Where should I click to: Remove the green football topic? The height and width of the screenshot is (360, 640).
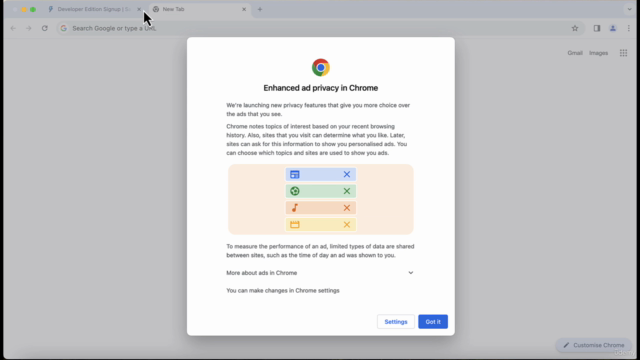pyautogui.click(x=347, y=191)
